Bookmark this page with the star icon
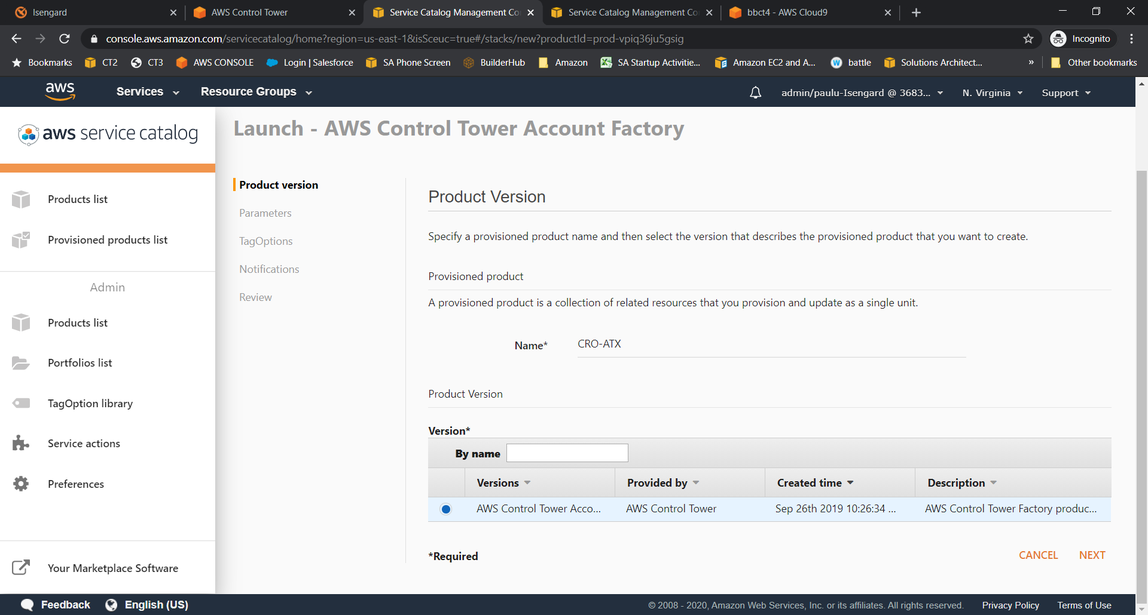 click(1028, 39)
